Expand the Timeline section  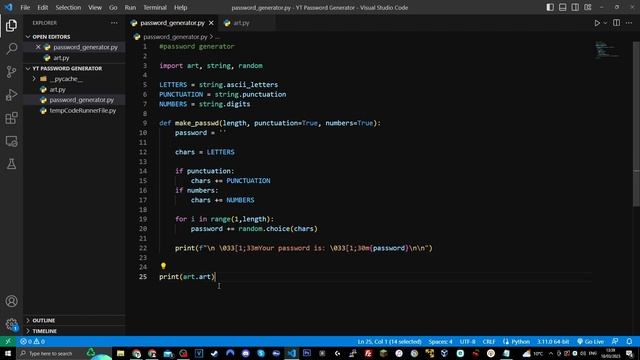(x=74, y=331)
